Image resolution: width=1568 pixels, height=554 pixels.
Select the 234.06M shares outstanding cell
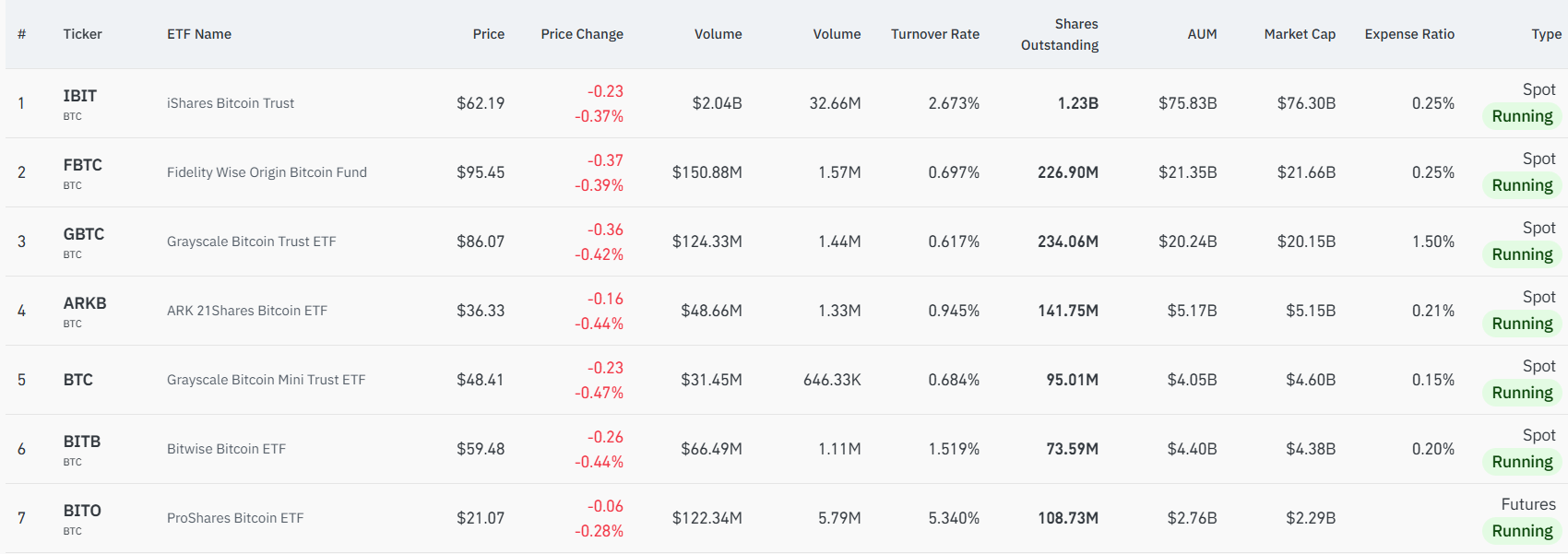click(1068, 242)
